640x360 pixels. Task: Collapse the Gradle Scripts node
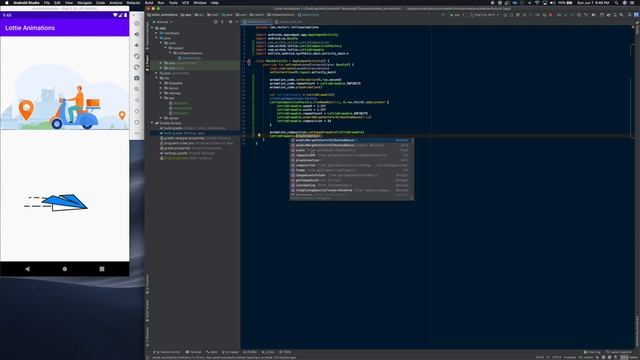click(x=152, y=123)
